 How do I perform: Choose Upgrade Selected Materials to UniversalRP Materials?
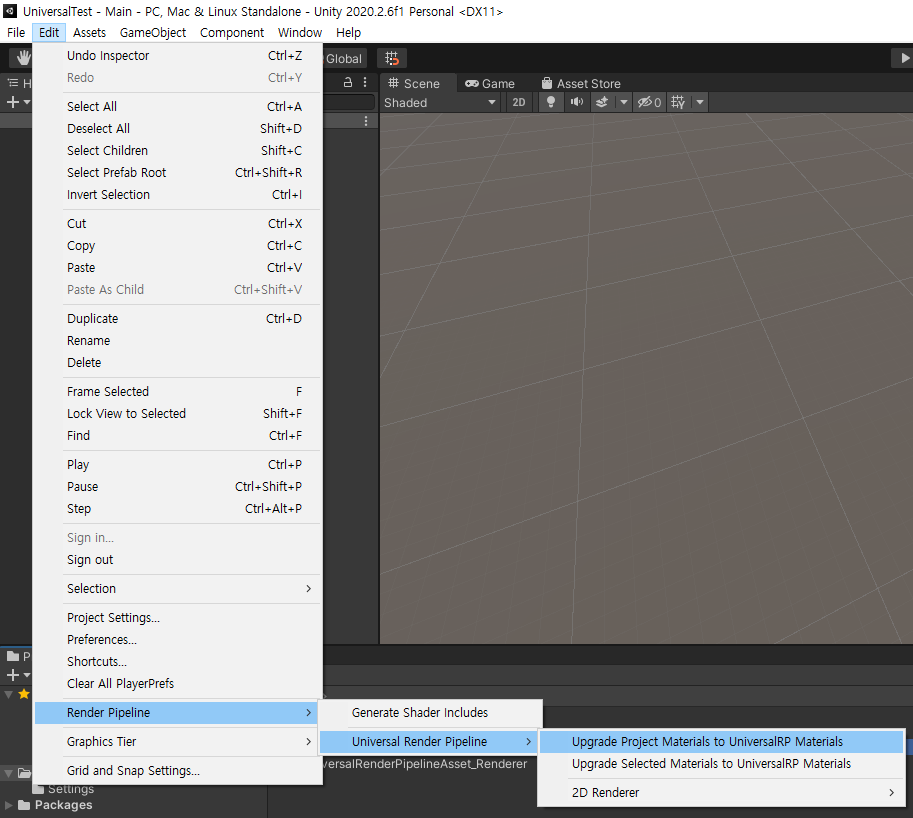point(721,764)
